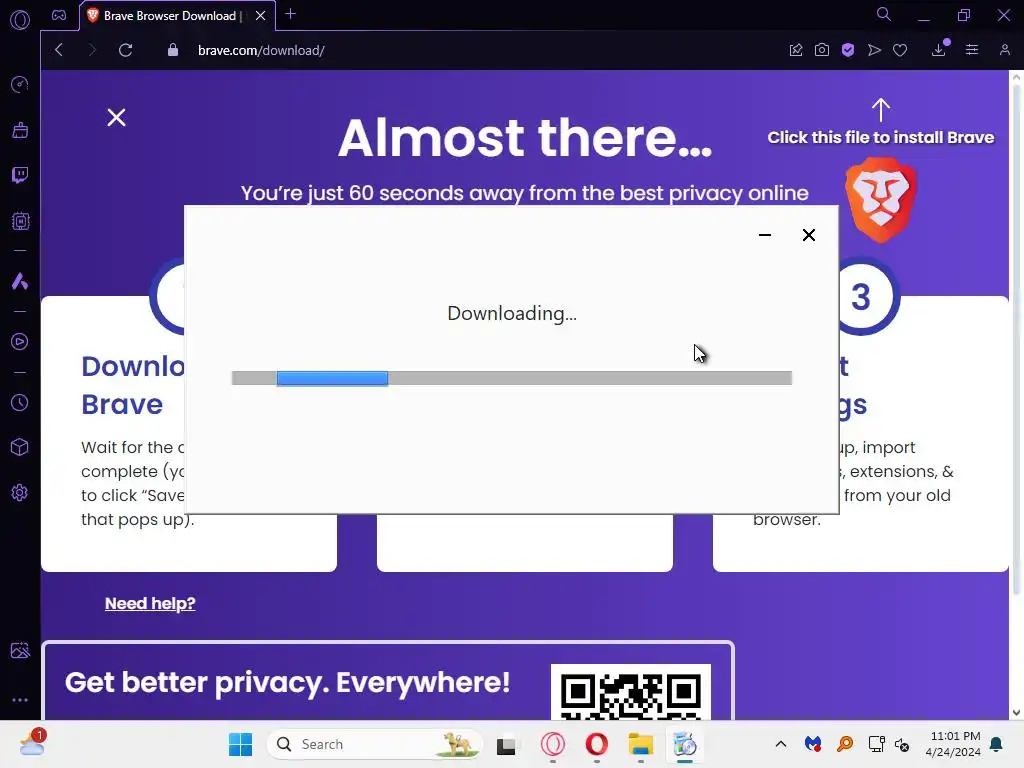Open Aria AI icon in sidebar
This screenshot has height=768, width=1024.
[x=20, y=281]
